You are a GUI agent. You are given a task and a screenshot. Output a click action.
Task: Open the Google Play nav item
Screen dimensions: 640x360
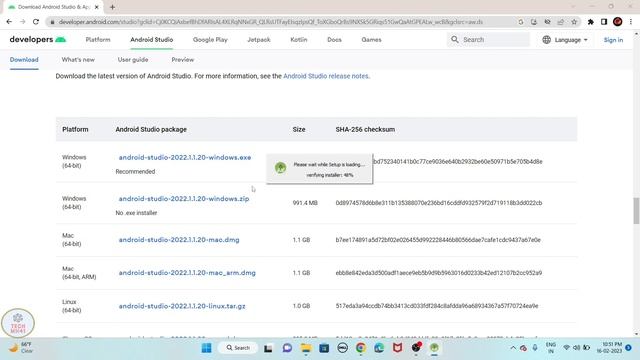210,40
